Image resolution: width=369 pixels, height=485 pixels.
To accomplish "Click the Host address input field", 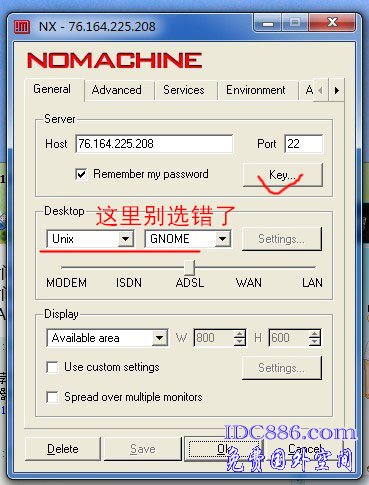I will coord(154,144).
